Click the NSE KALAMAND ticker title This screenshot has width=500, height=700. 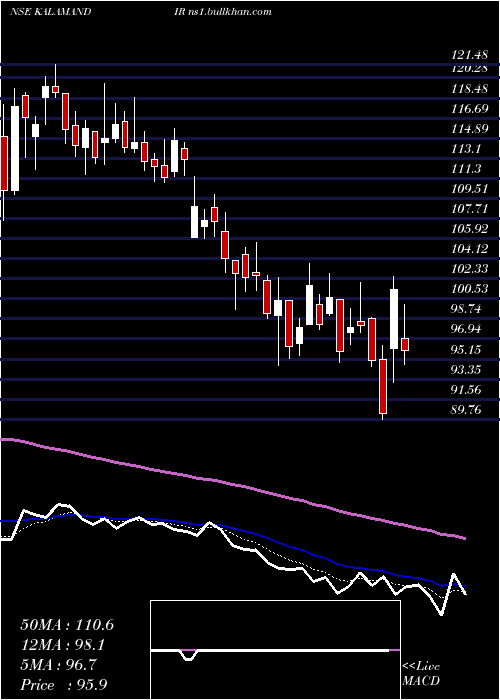click(50, 12)
